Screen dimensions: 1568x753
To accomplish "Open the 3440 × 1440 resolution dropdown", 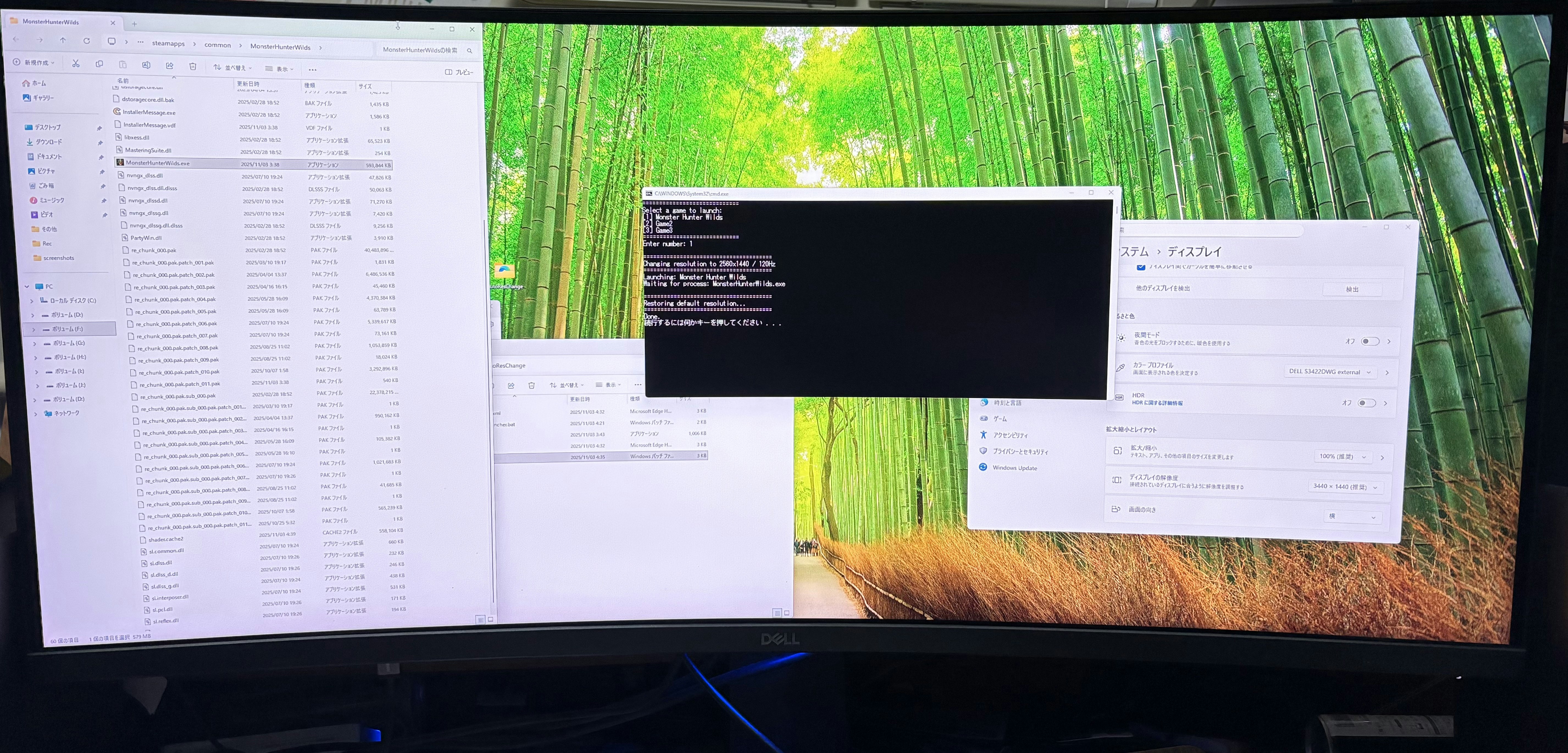I will 1345,486.
